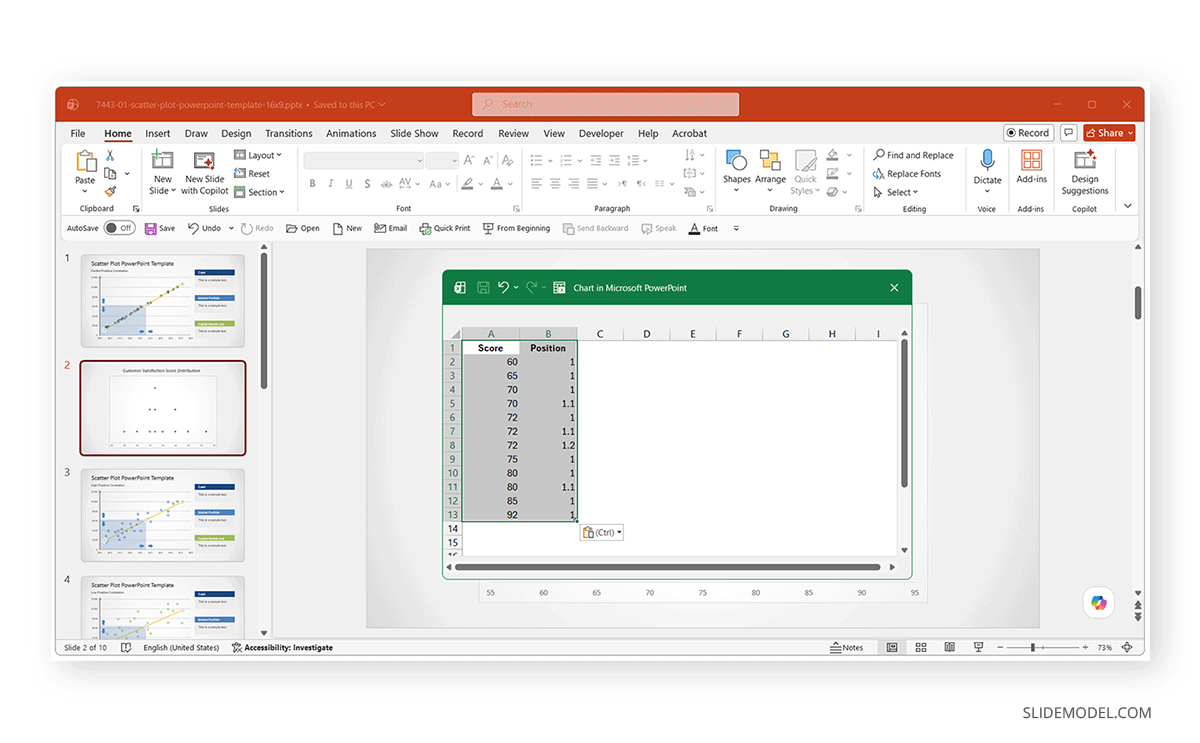
Task: Click the Search box in title bar
Action: coord(606,104)
